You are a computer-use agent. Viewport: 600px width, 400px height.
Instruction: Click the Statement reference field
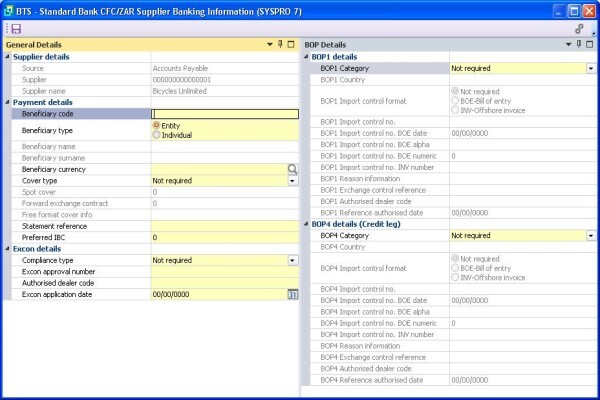click(x=225, y=226)
